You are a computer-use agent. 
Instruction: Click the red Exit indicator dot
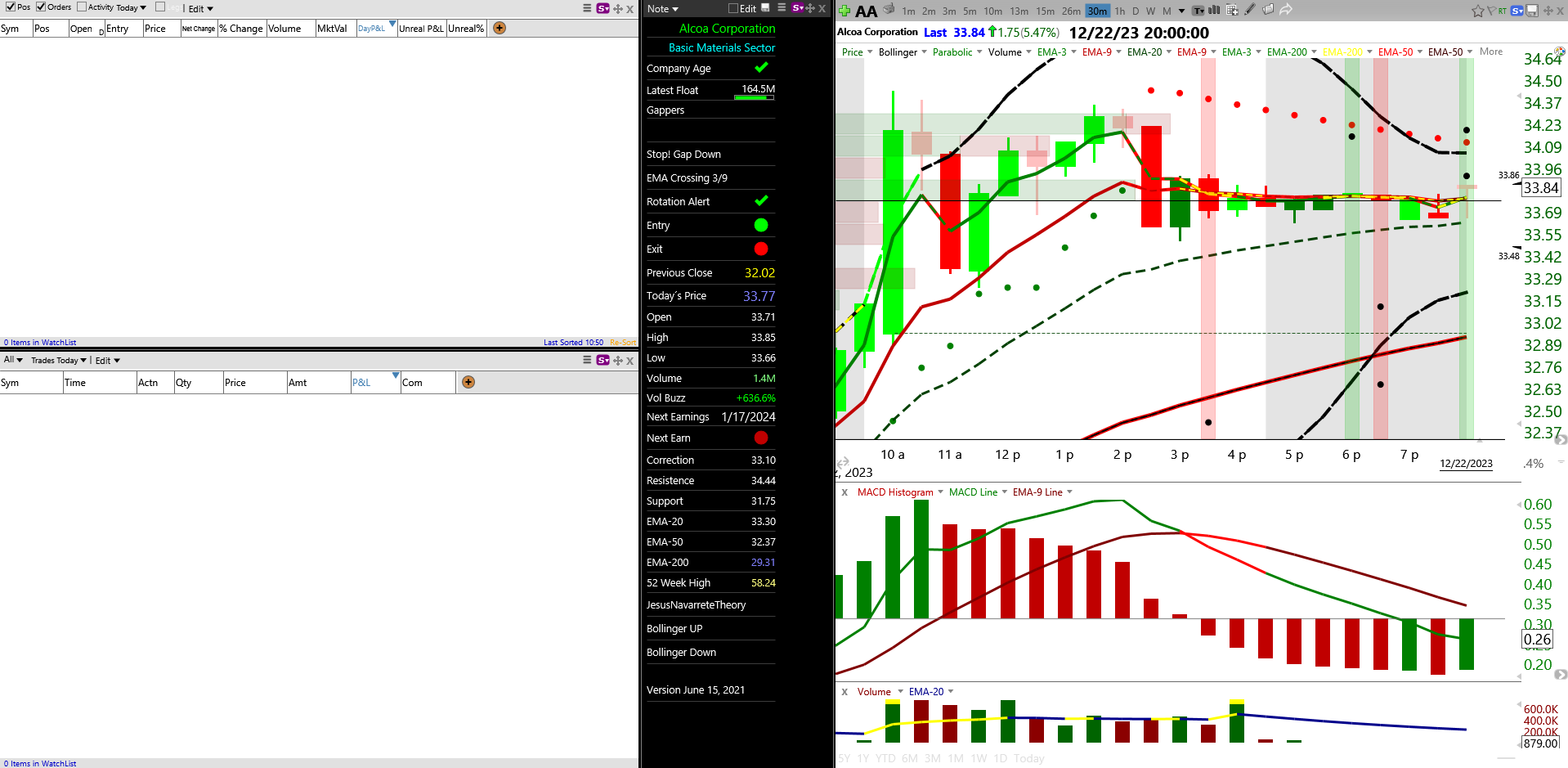click(x=761, y=249)
